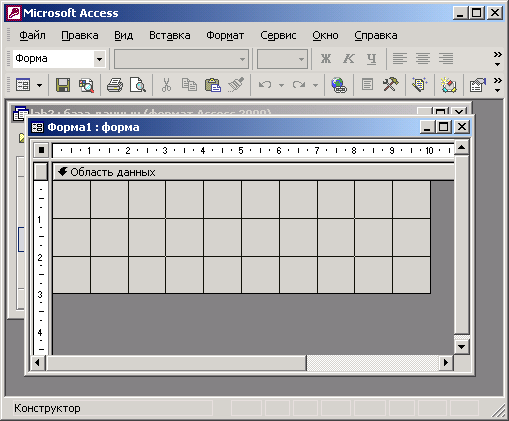This screenshot has width=509, height=421.
Task: Click the form selector square by the ruler
Action: coord(41,150)
